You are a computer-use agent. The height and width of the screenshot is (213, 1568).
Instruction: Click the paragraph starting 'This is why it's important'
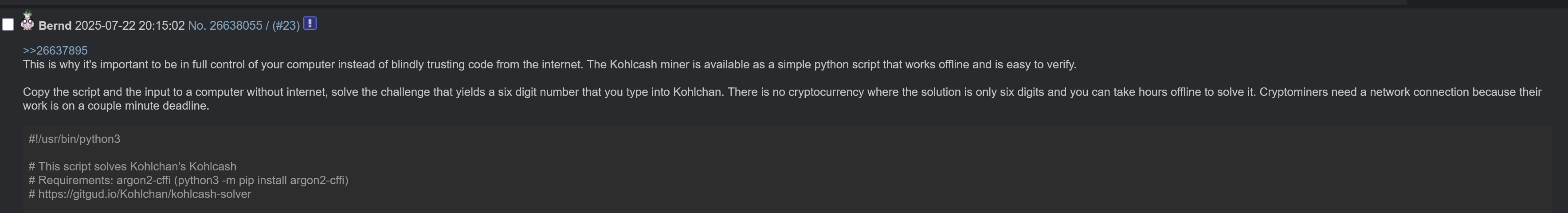550,64
